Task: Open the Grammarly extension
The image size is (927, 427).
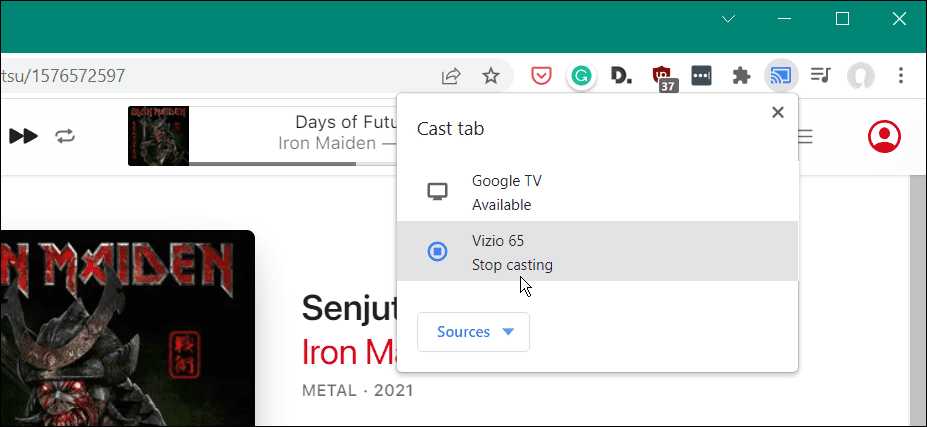Action: point(582,76)
